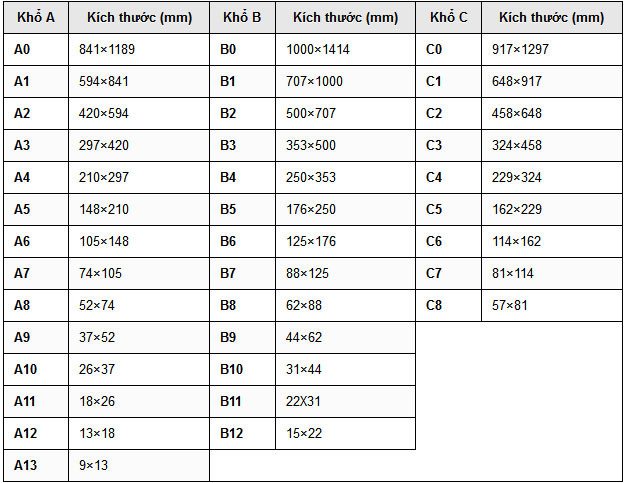This screenshot has width=627, height=483.
Task: Select the C8 row label cell
Action: (x=434, y=305)
